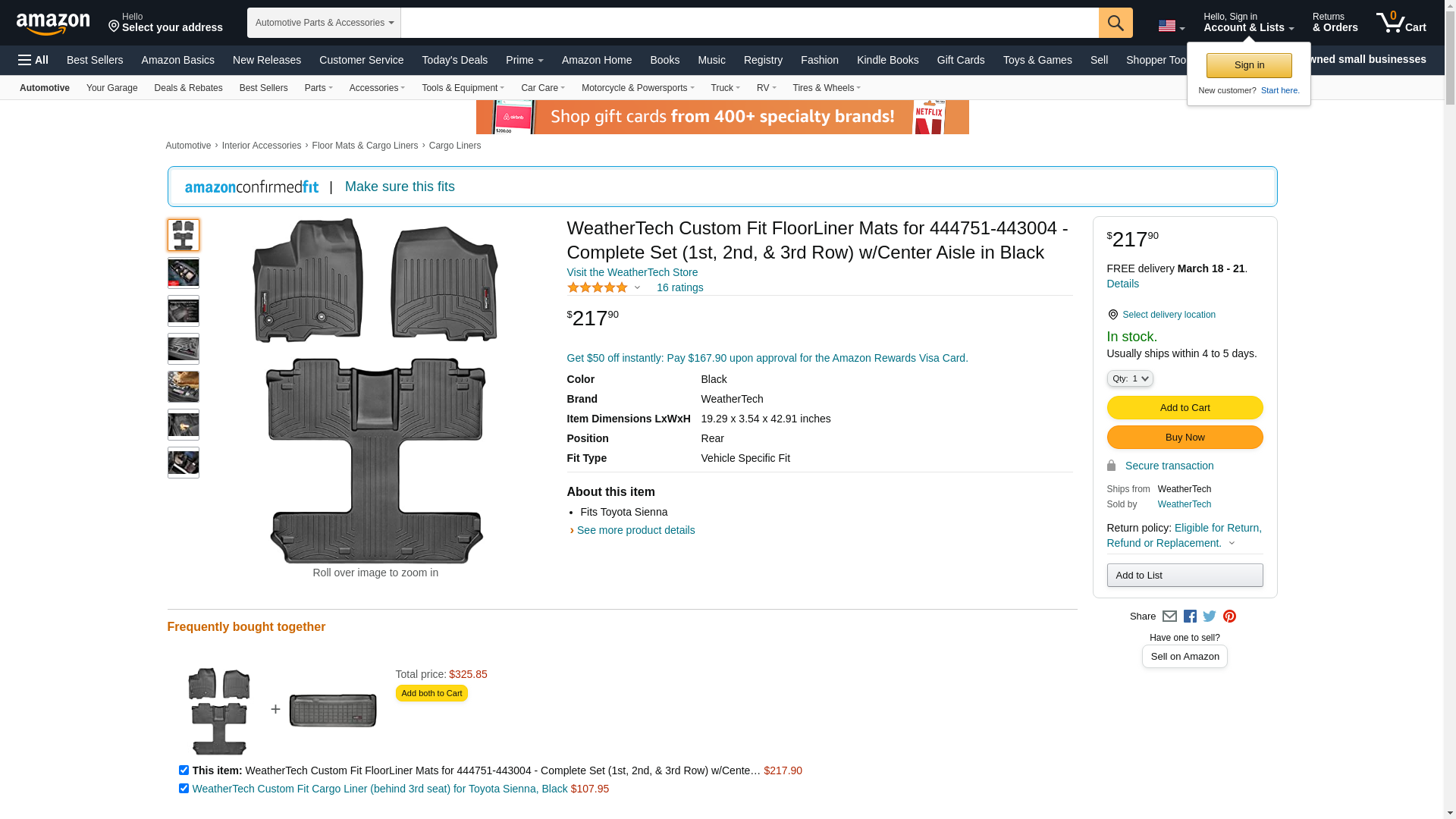Image resolution: width=1456 pixels, height=819 pixels.
Task: Expand star rating breakdown chevron
Action: tap(637, 288)
